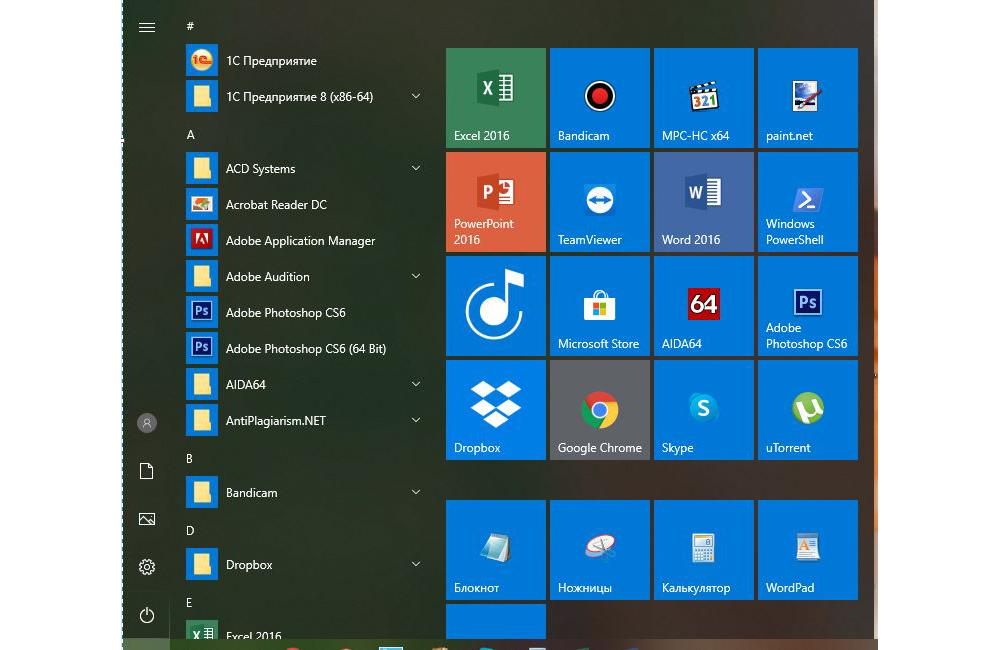Launch AIDA64 from its pinned tile

[x=703, y=306]
